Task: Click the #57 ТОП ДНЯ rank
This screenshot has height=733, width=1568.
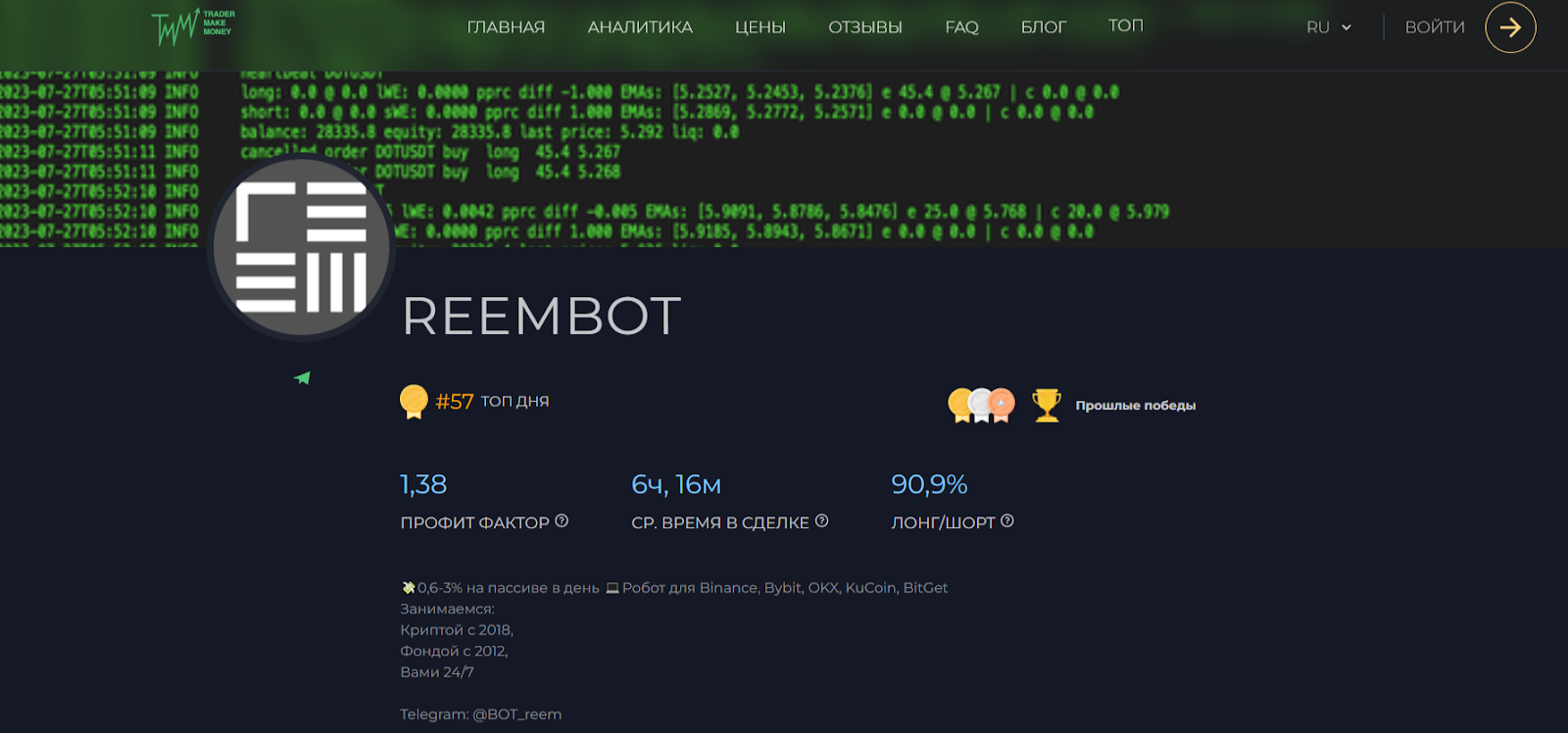Action: 492,401
